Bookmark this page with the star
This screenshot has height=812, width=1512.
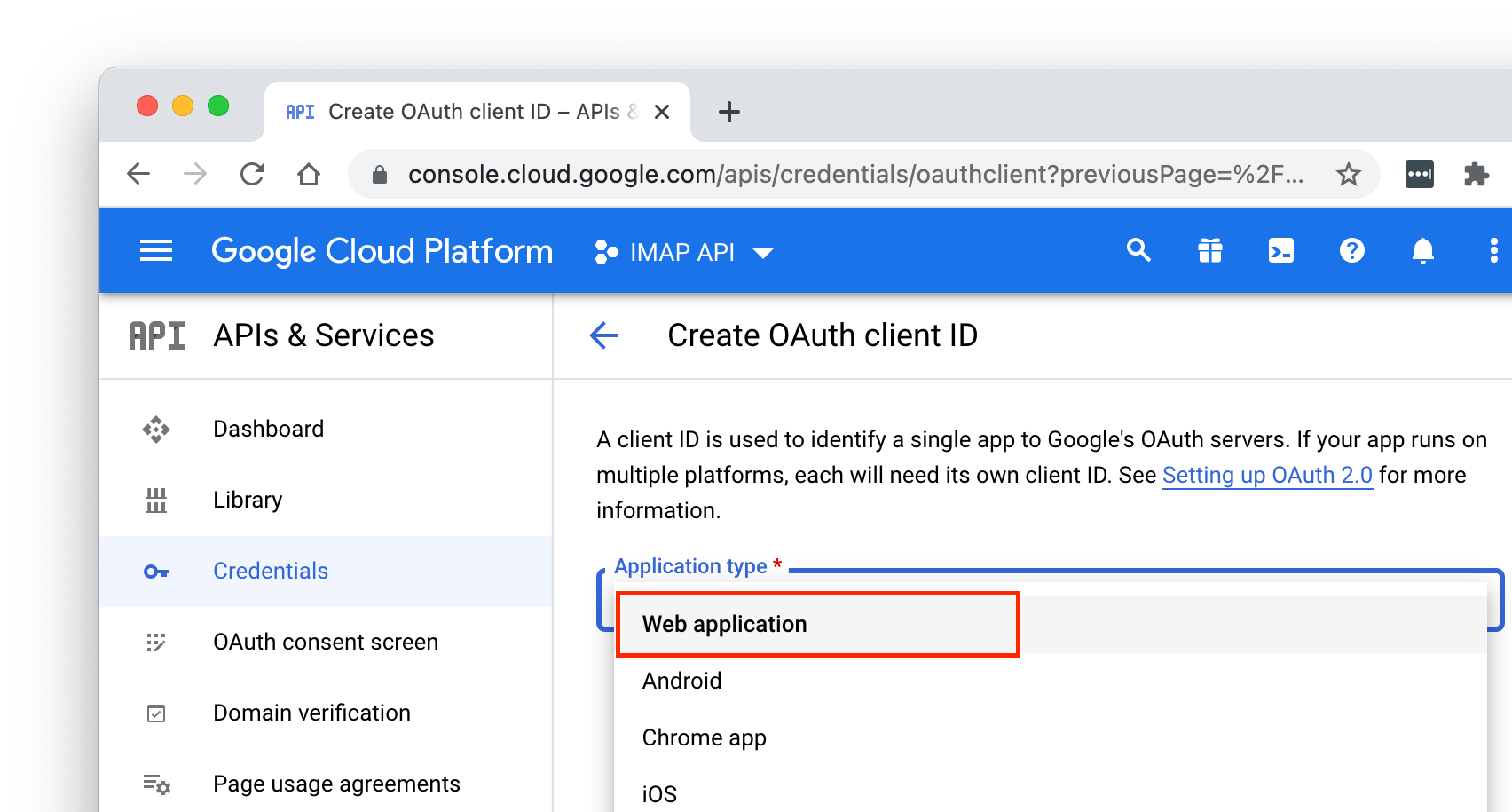click(1349, 174)
